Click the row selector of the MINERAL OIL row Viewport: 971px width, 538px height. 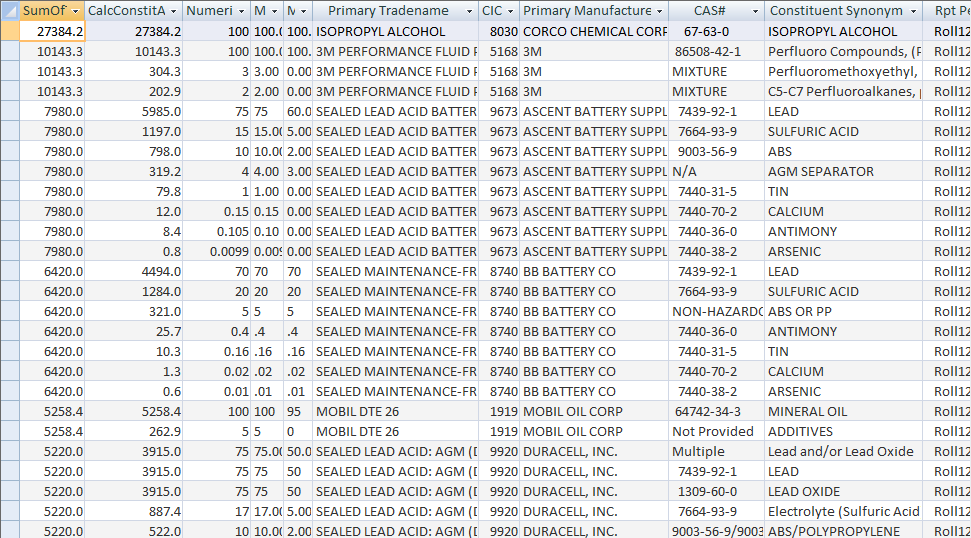(10, 412)
